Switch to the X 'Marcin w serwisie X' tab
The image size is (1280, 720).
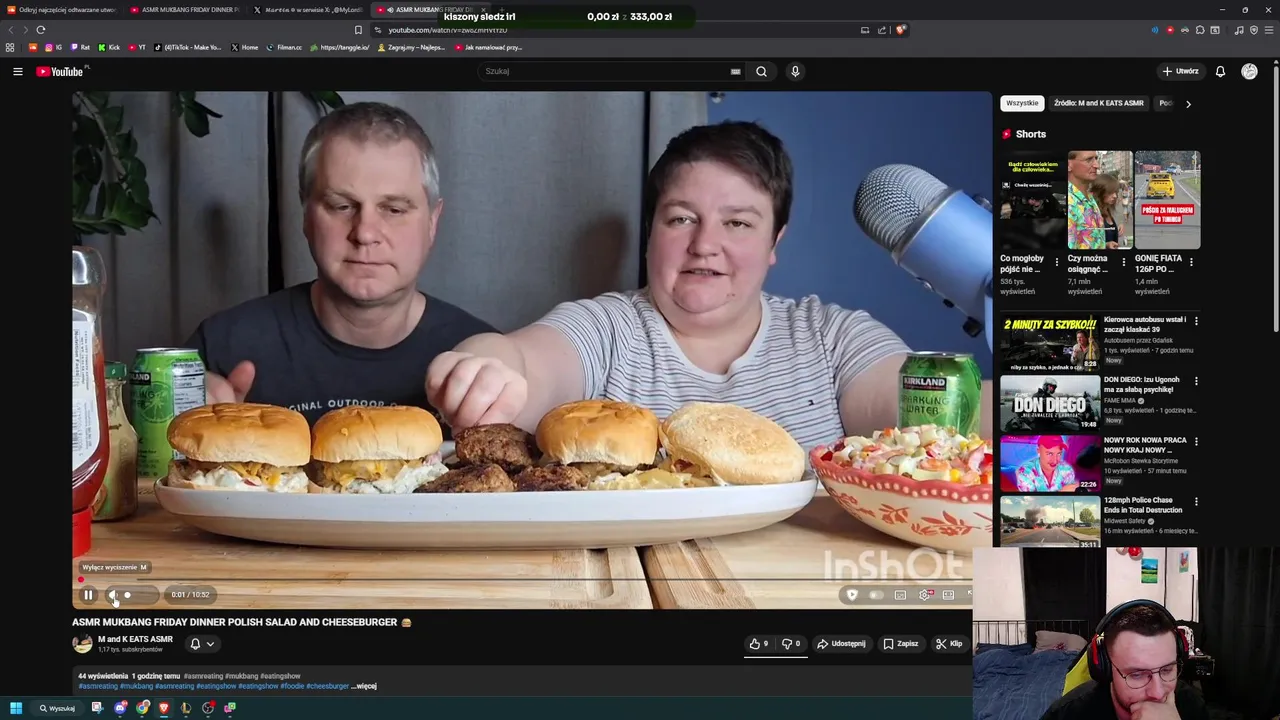308,10
